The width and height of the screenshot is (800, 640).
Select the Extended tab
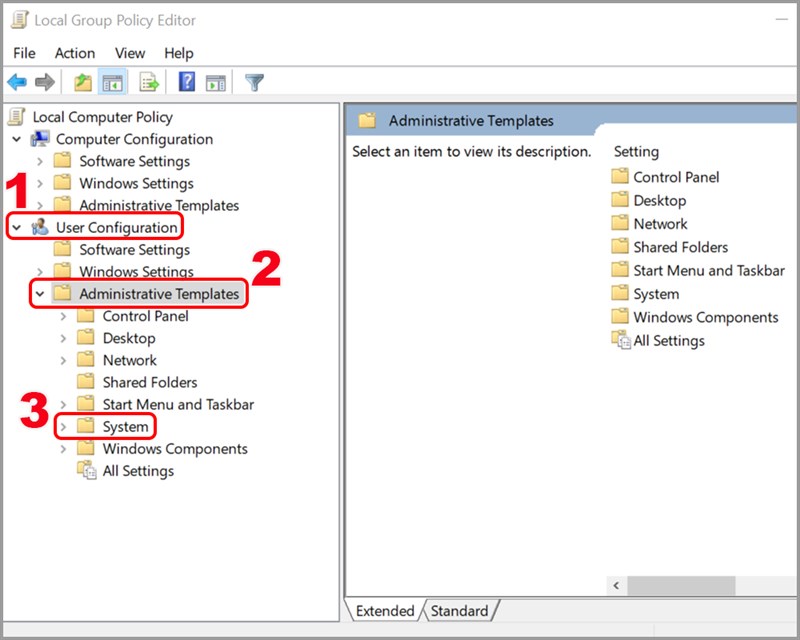[x=385, y=611]
